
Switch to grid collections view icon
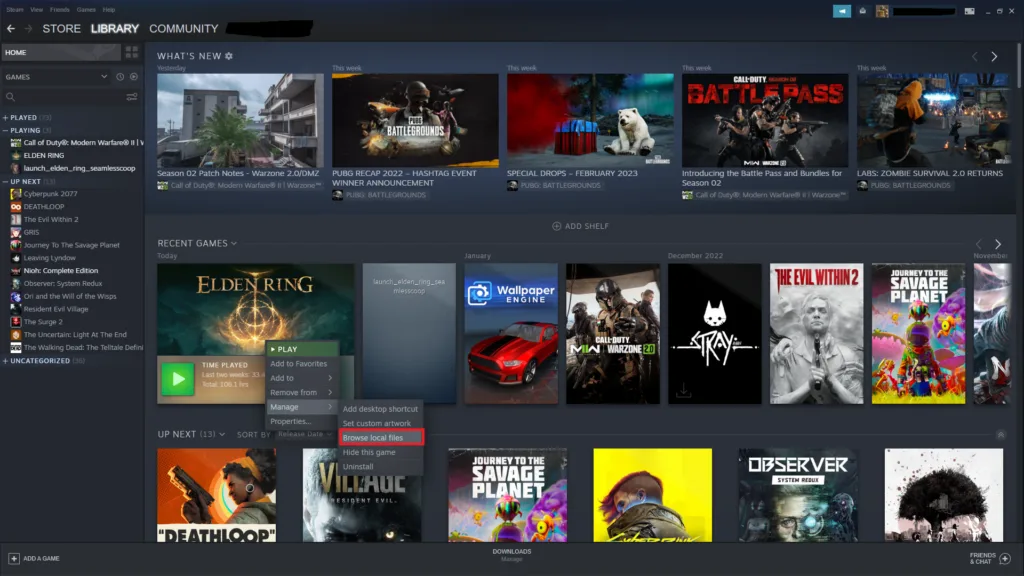click(131, 52)
